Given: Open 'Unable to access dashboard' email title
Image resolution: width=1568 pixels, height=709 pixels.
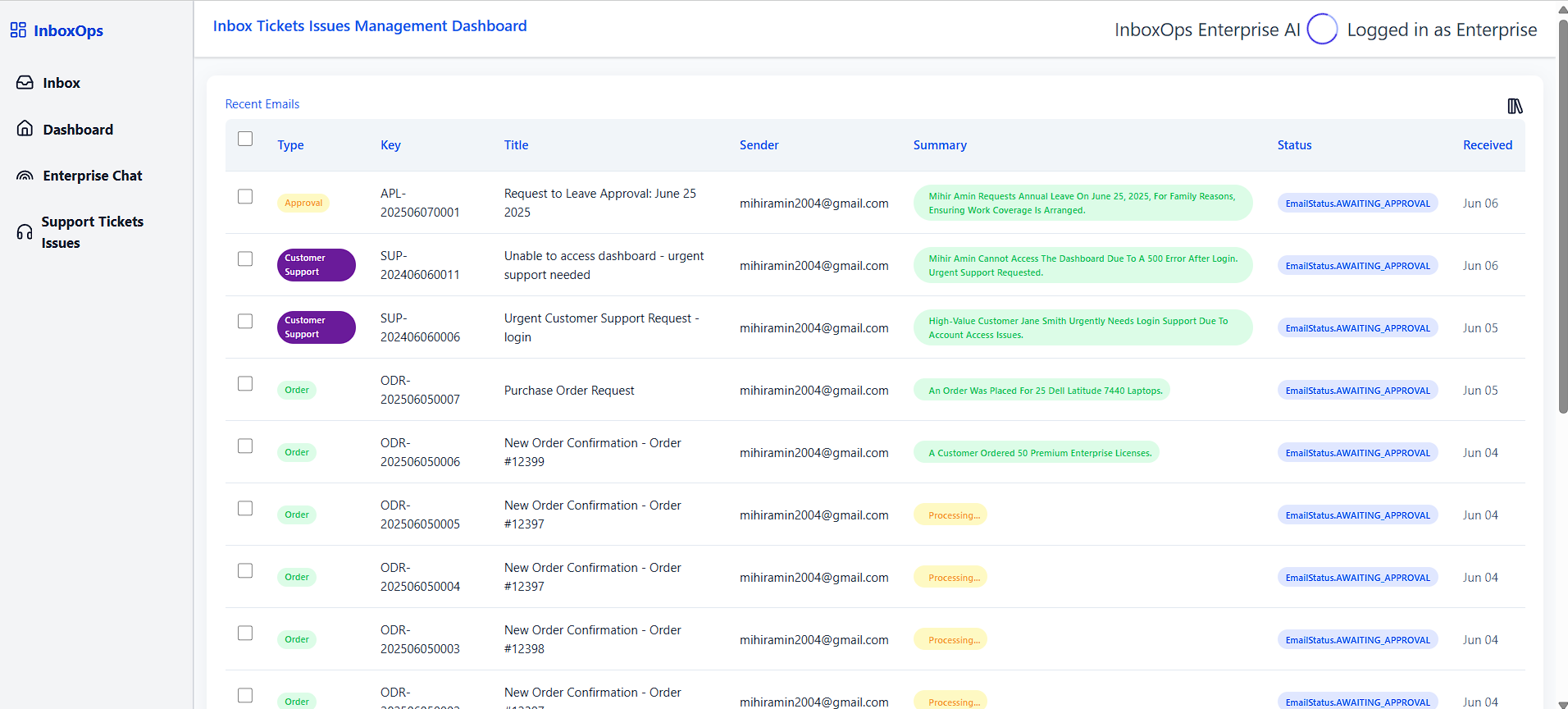Looking at the screenshot, I should point(604,265).
